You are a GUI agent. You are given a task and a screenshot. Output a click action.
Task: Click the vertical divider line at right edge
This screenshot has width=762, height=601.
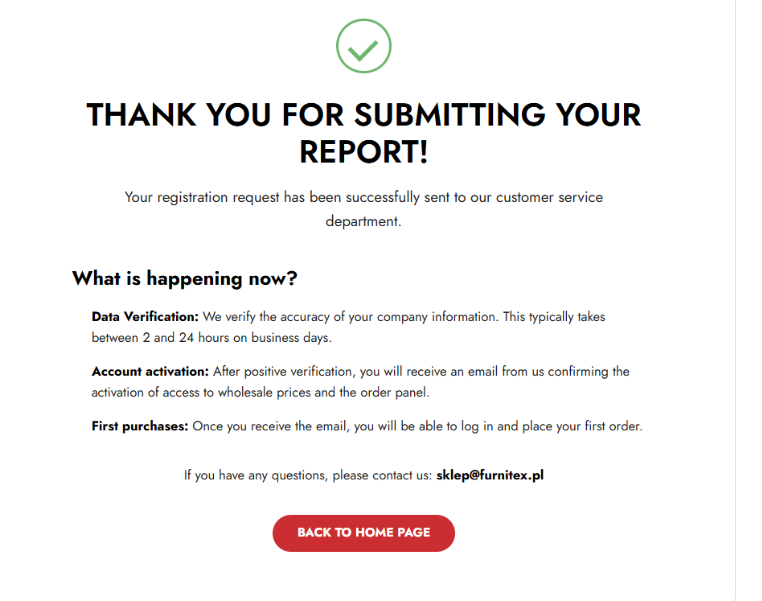pos(735,300)
